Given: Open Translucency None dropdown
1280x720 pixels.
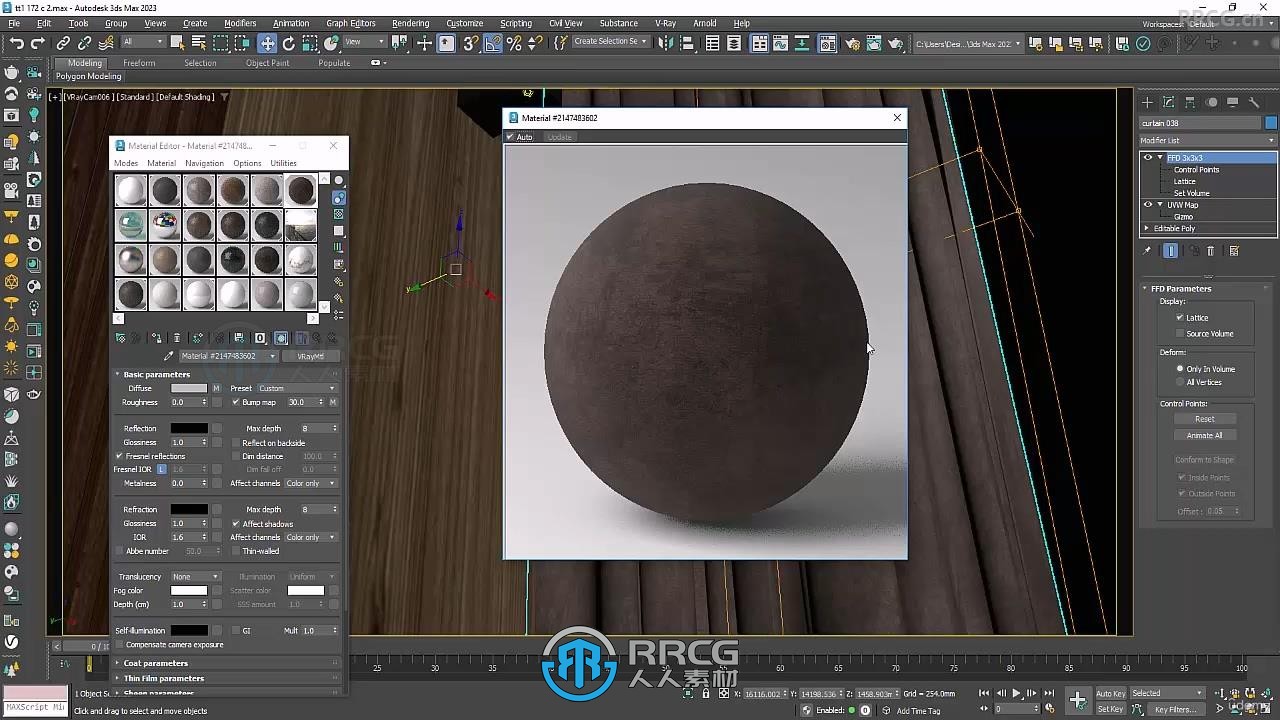Looking at the screenshot, I should pyautogui.click(x=195, y=577).
